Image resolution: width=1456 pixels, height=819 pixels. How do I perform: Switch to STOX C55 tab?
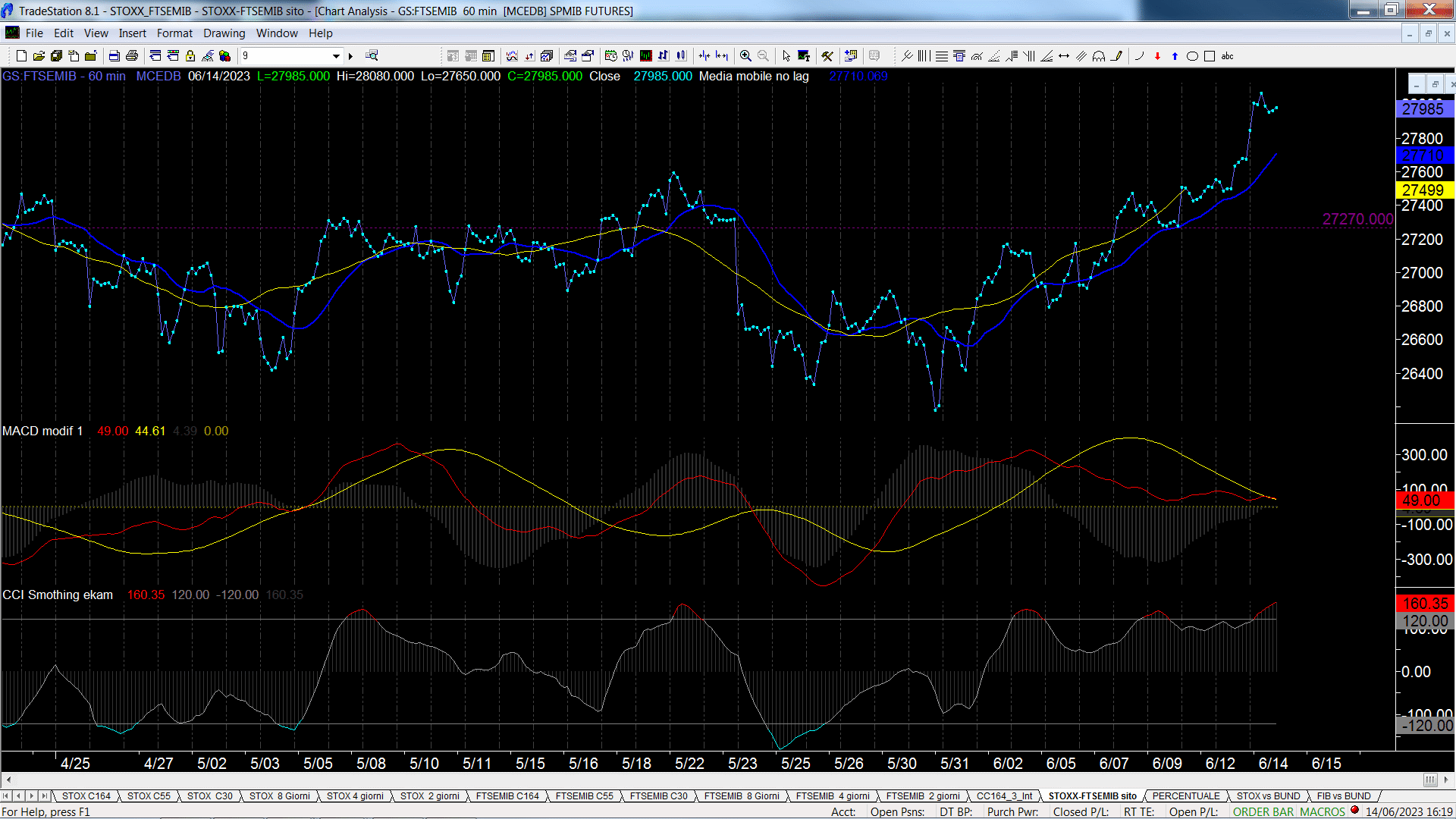coord(149,795)
